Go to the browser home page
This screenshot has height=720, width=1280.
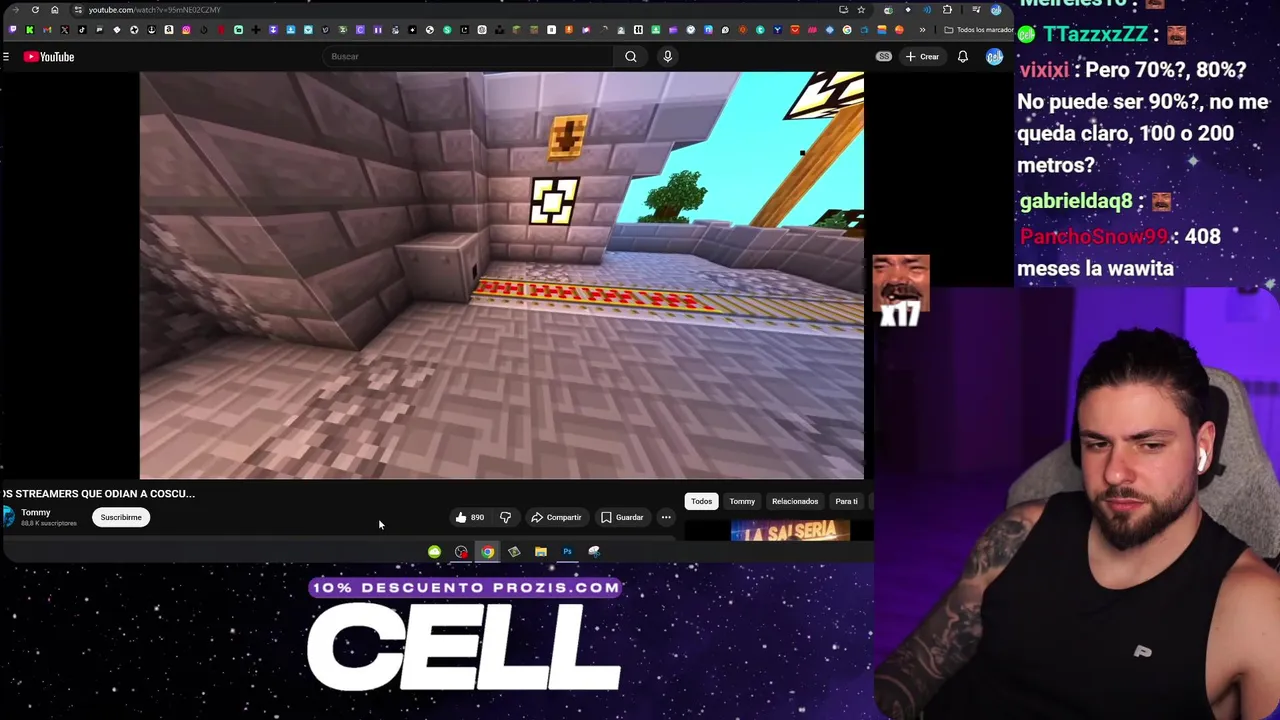[55, 10]
